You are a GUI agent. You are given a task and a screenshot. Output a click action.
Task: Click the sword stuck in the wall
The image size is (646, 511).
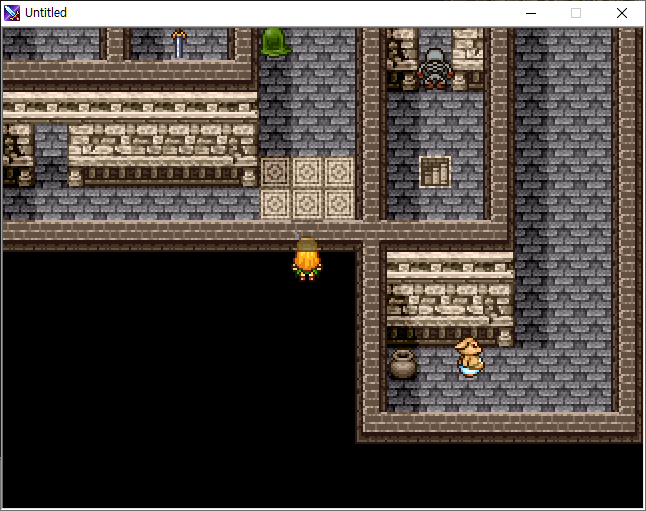(x=178, y=44)
